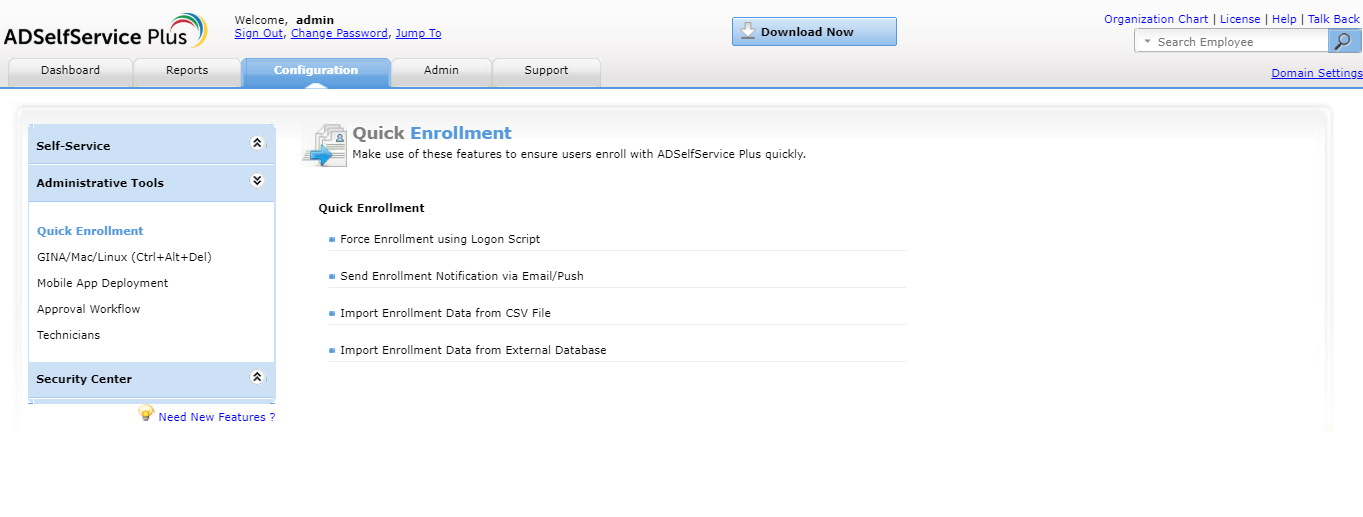Open Force Enrollment using Logon Script

440,239
